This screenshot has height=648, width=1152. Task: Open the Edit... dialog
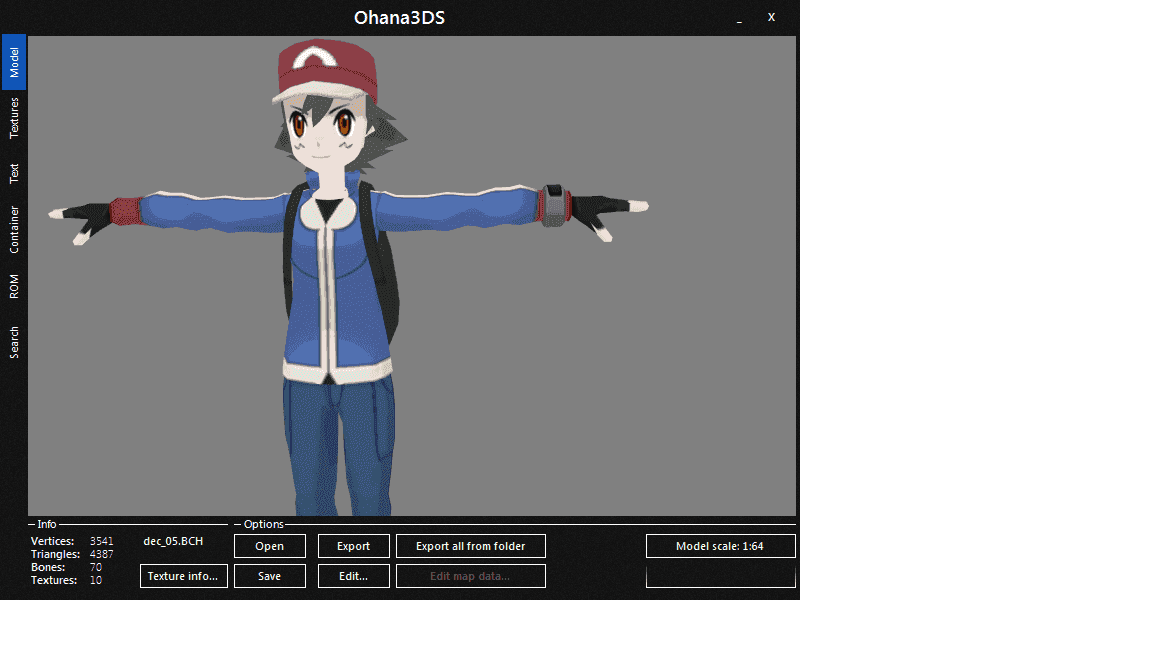click(x=353, y=576)
